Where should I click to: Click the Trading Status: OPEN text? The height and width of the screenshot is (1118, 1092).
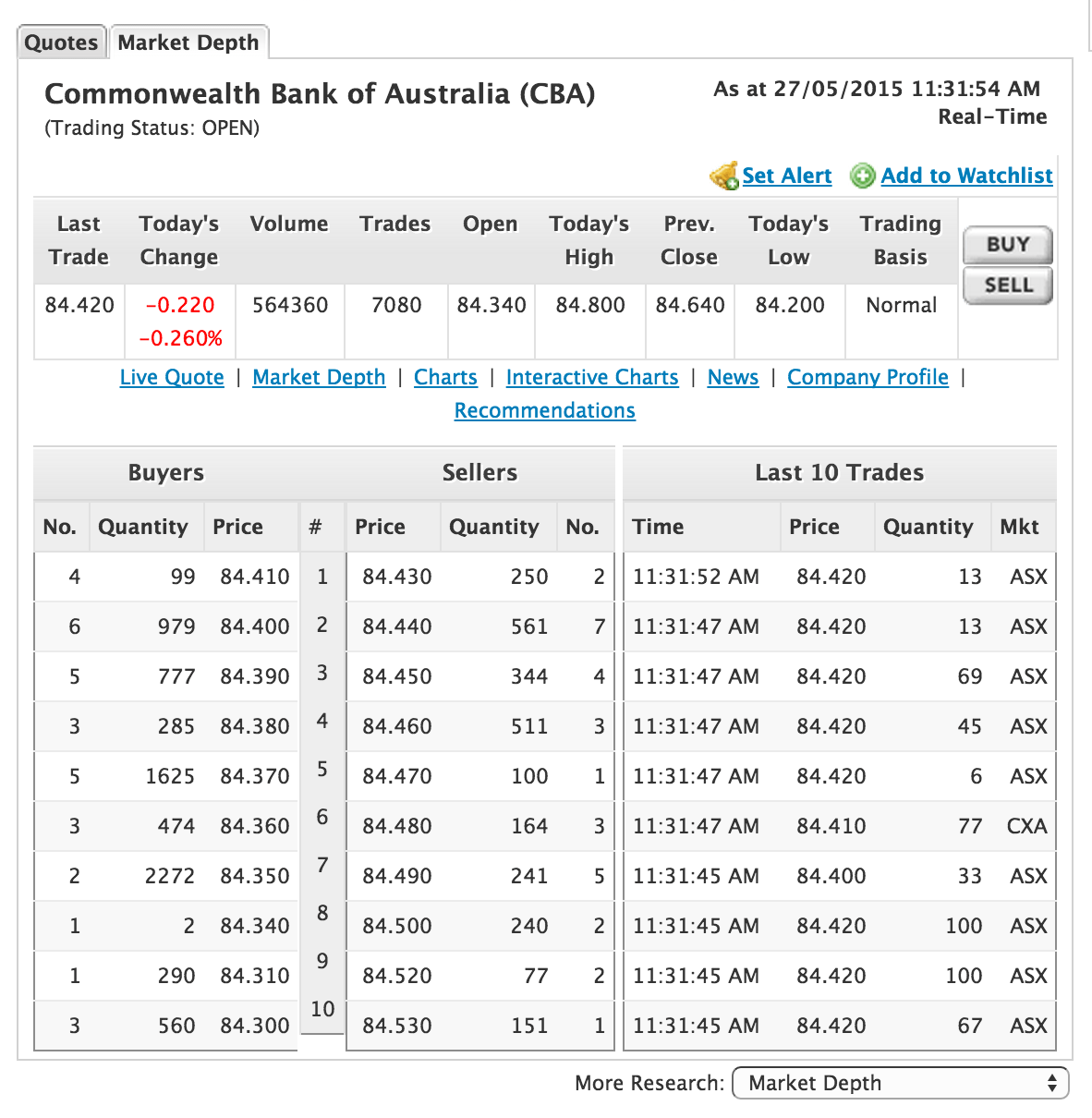tap(152, 128)
